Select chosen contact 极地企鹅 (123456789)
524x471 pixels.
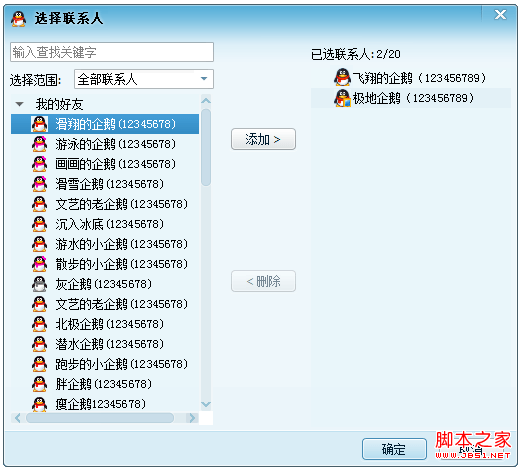pyautogui.click(x=413, y=98)
